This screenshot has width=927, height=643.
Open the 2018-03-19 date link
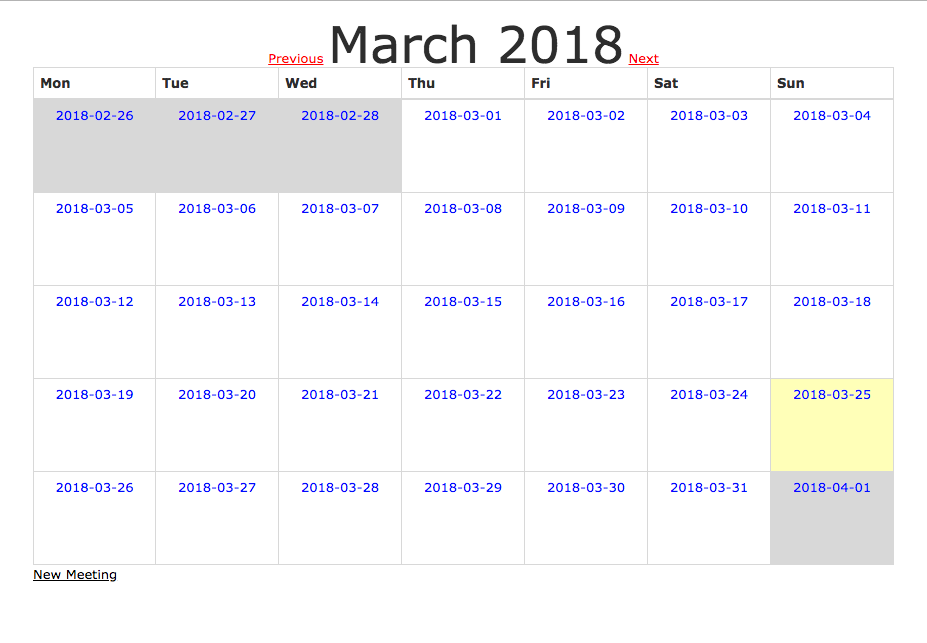93,394
